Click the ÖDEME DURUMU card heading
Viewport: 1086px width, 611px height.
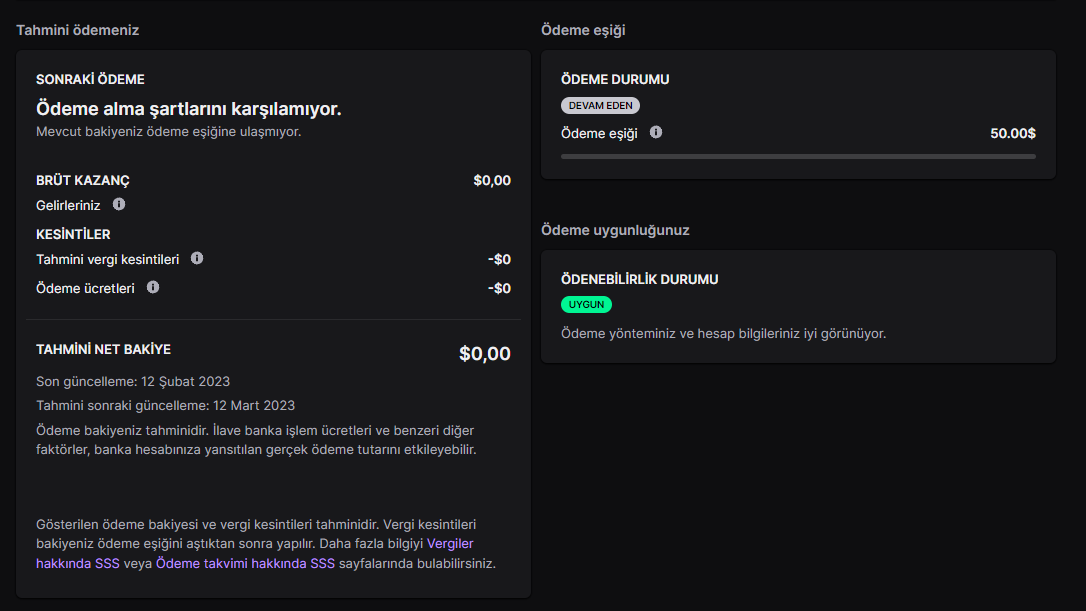[x=615, y=79]
